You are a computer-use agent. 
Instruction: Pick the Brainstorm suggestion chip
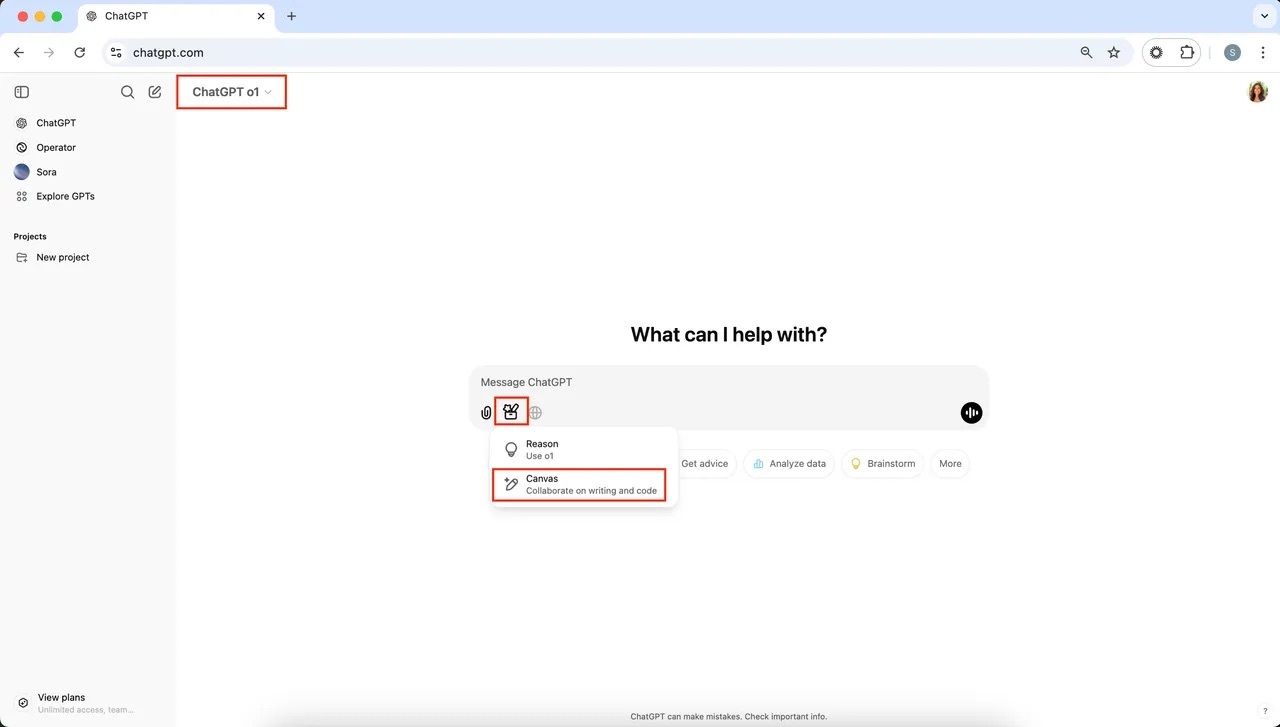[x=883, y=464]
